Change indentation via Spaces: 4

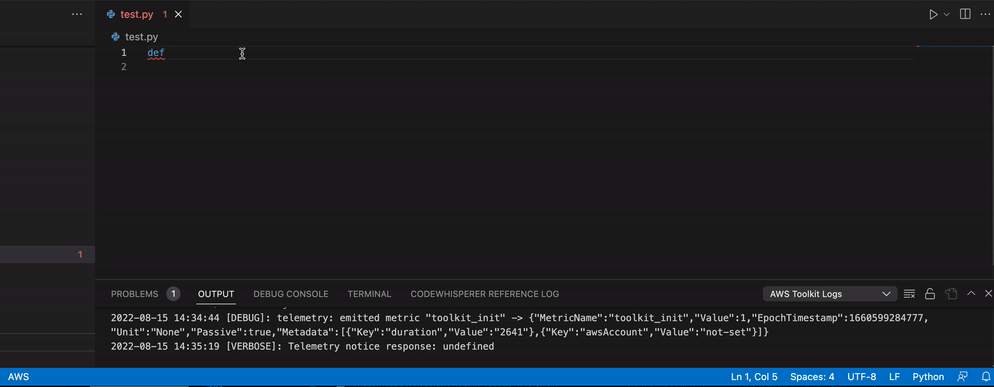click(813, 377)
